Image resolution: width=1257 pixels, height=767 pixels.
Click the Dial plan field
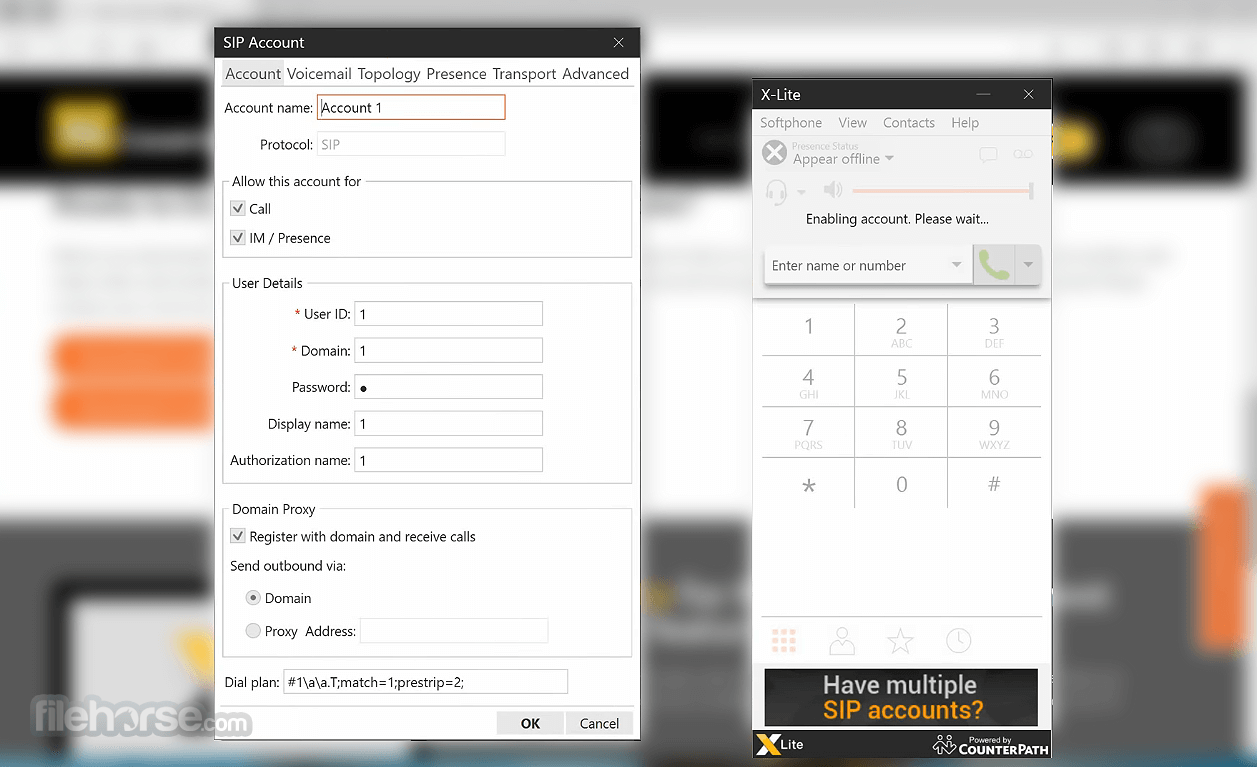pyautogui.click(x=426, y=682)
